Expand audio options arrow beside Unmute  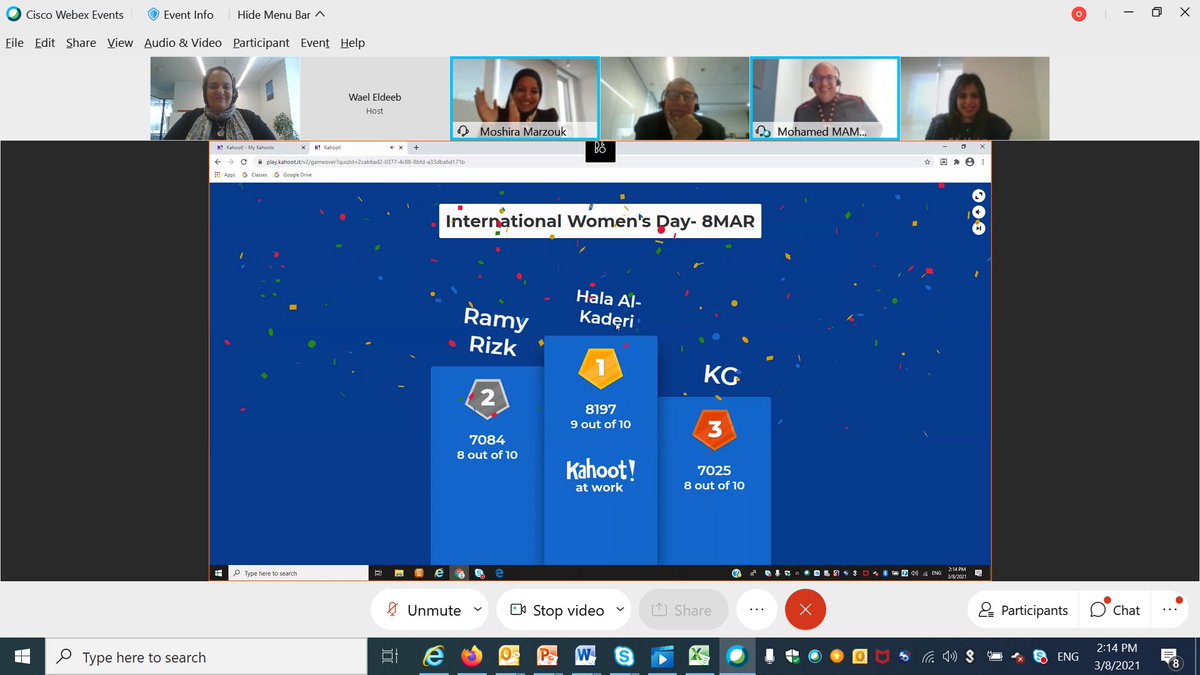pyautogui.click(x=478, y=610)
